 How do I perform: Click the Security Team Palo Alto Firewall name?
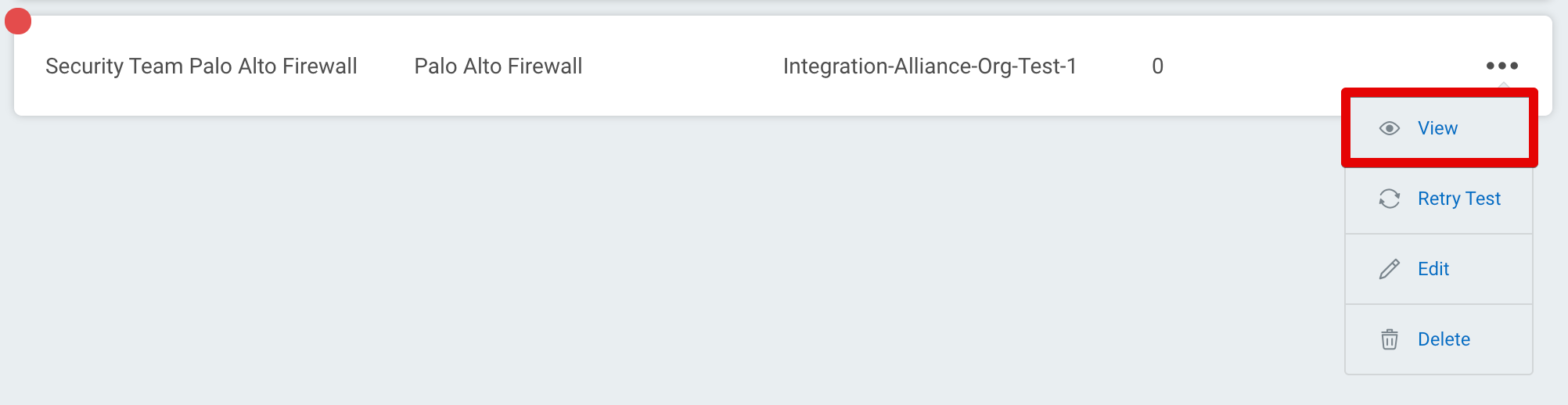coord(201,66)
